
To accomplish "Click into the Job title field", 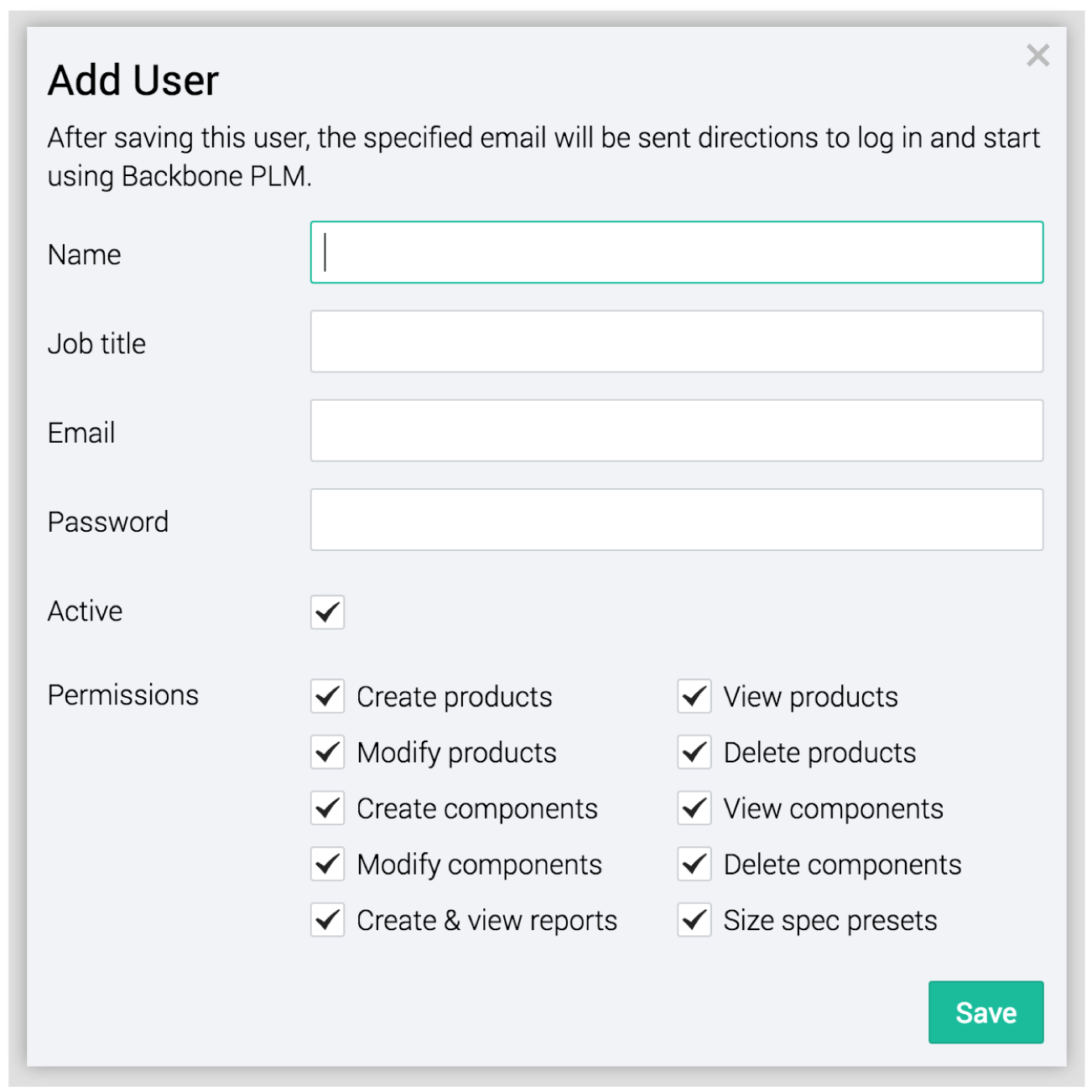I will (x=676, y=341).
